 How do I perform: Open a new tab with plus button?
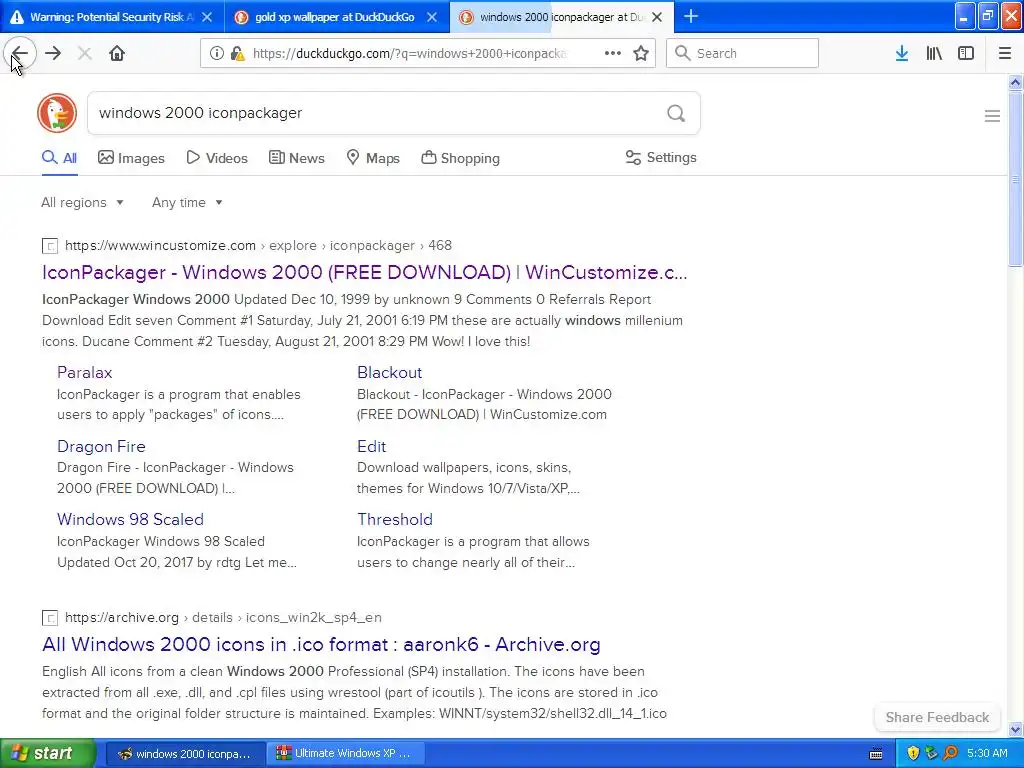(691, 16)
